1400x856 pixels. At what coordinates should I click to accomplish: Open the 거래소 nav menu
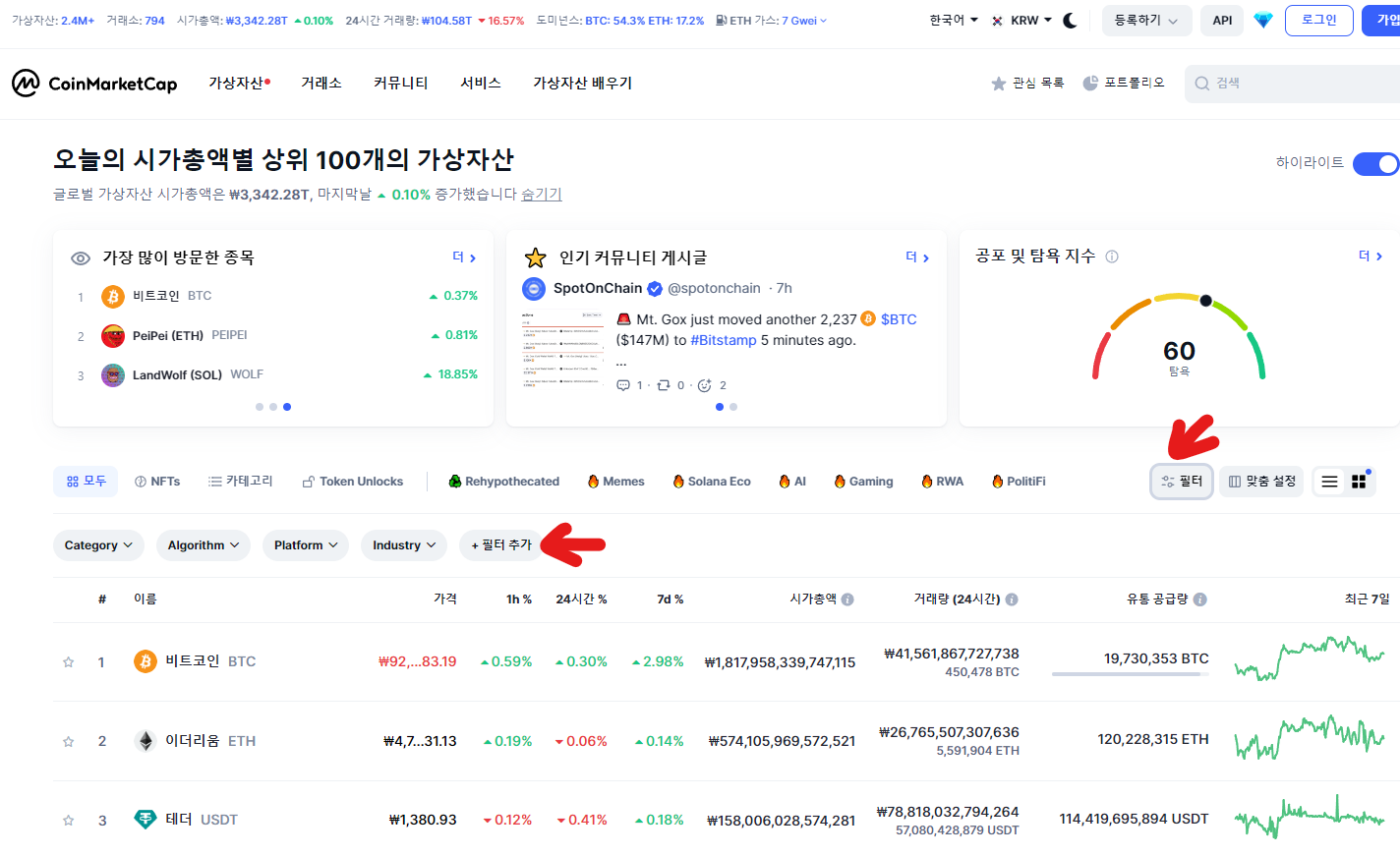321,84
